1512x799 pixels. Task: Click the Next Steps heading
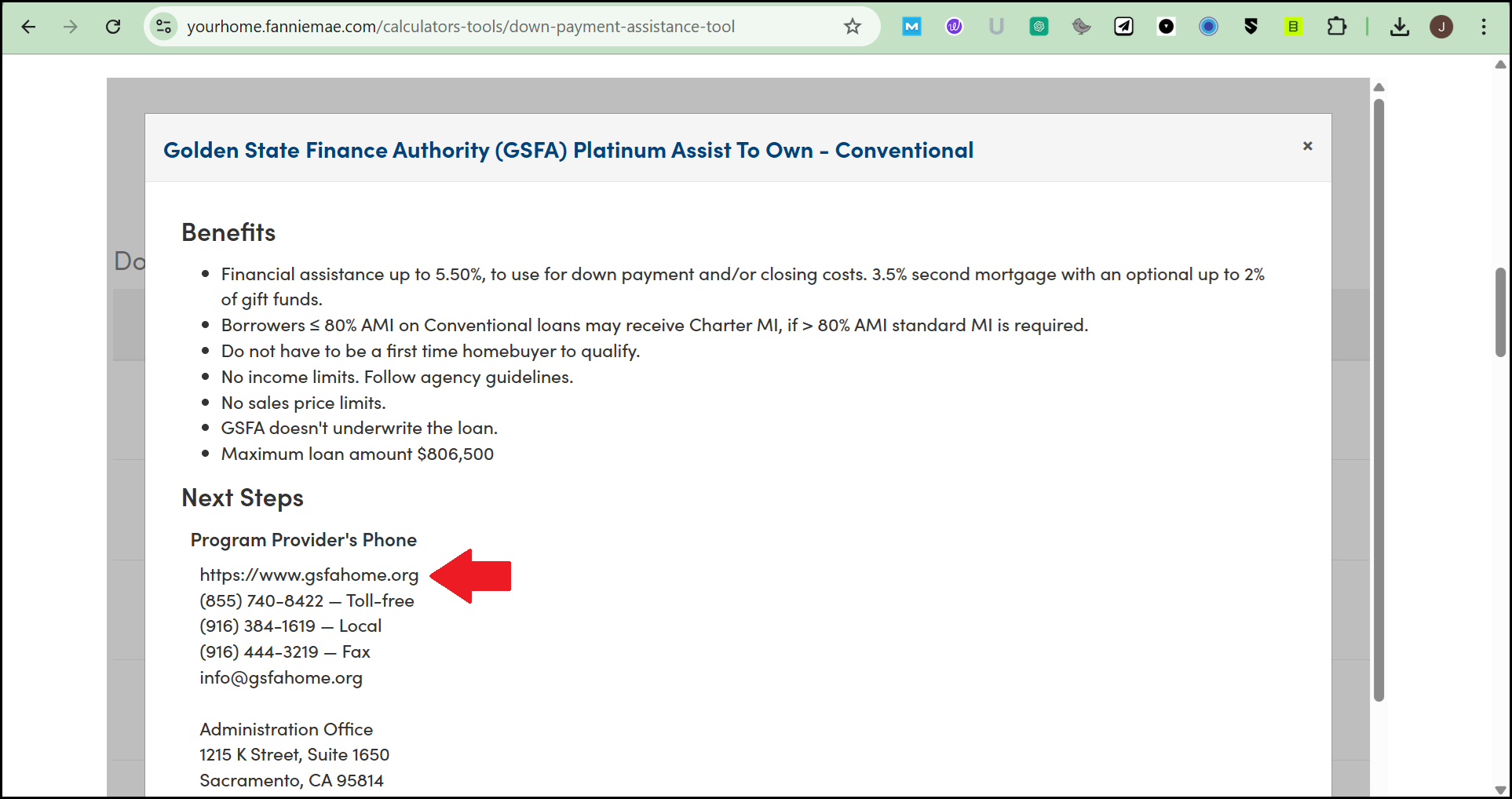pos(243,498)
